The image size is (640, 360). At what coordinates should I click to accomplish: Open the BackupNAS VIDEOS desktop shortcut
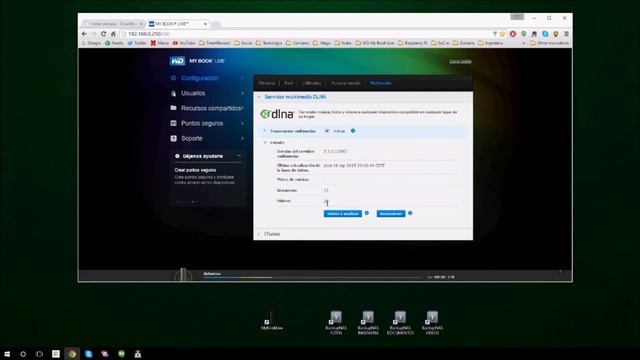(432, 323)
